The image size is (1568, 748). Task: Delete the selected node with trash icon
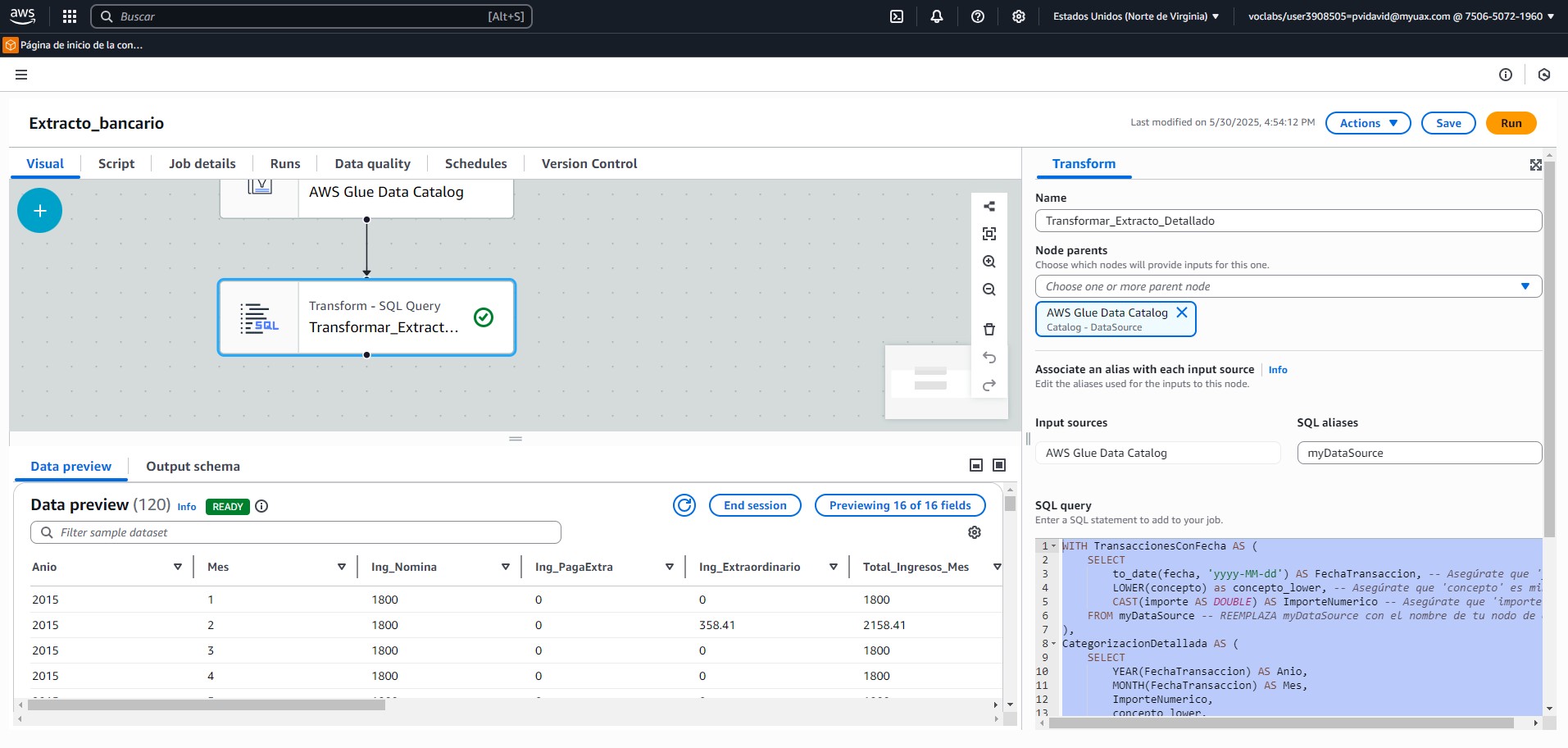click(989, 330)
